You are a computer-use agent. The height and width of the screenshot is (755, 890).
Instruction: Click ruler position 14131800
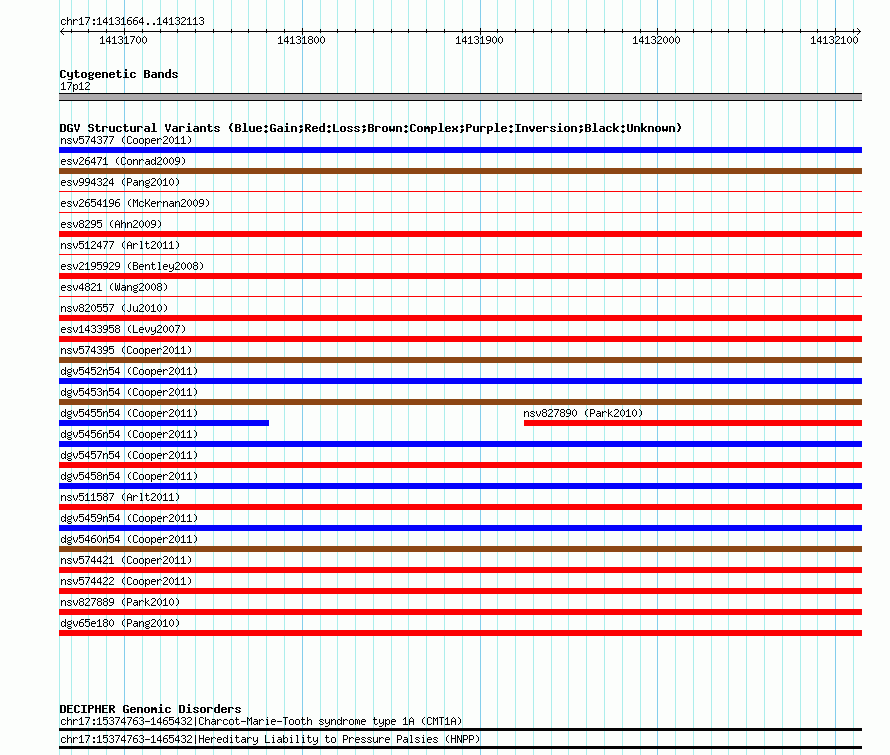(x=301, y=40)
